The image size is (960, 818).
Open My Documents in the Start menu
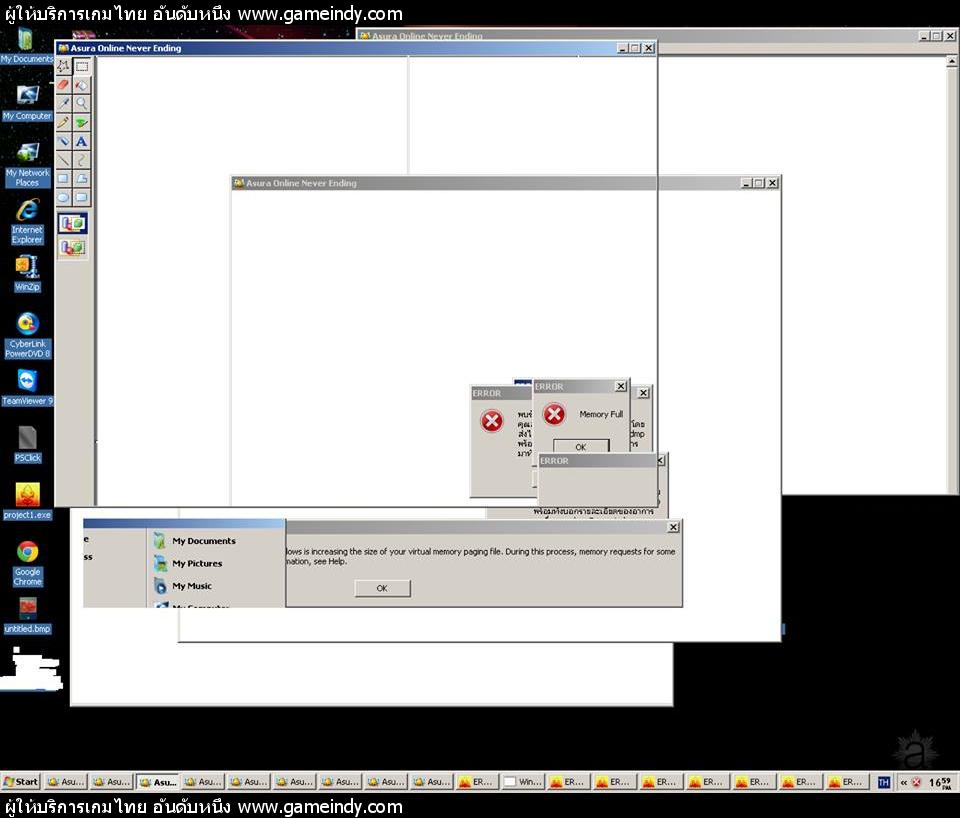click(x=195, y=541)
